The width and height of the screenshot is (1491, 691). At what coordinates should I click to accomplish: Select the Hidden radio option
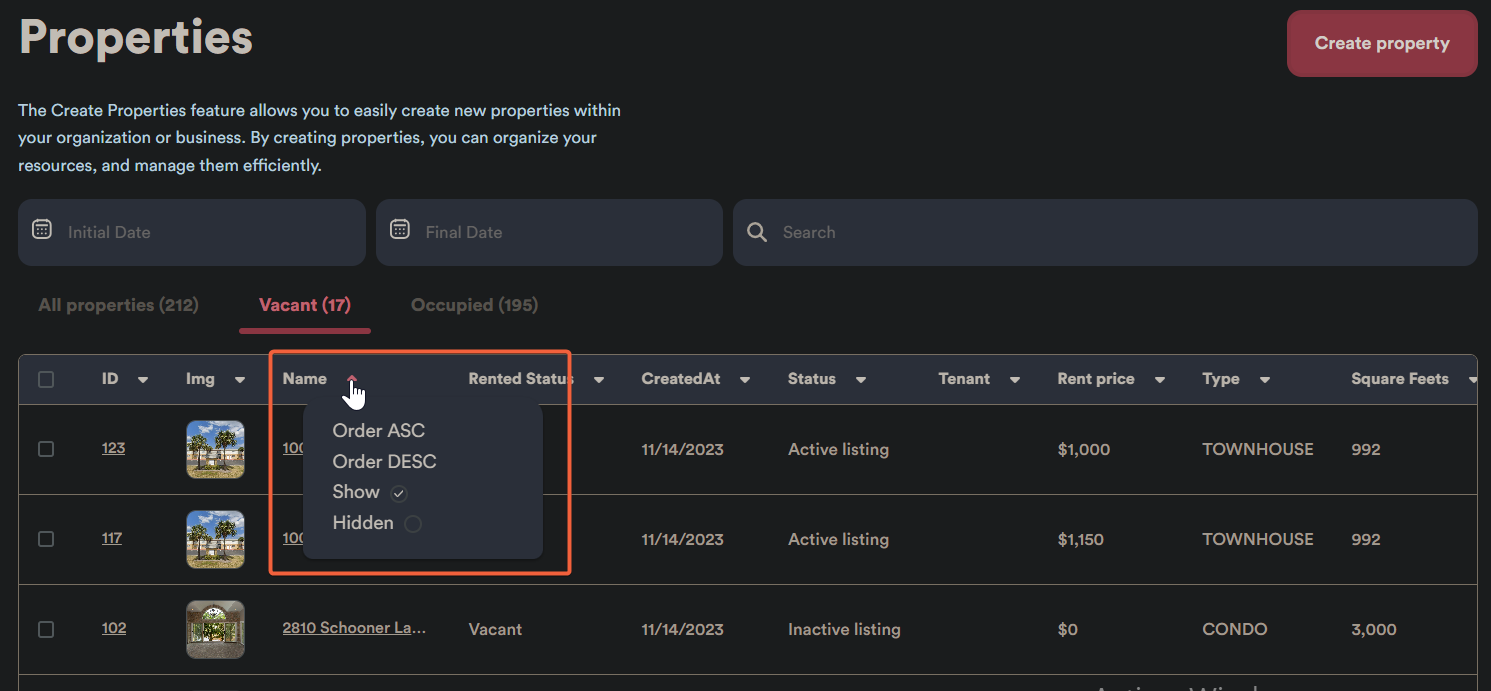[x=412, y=524]
